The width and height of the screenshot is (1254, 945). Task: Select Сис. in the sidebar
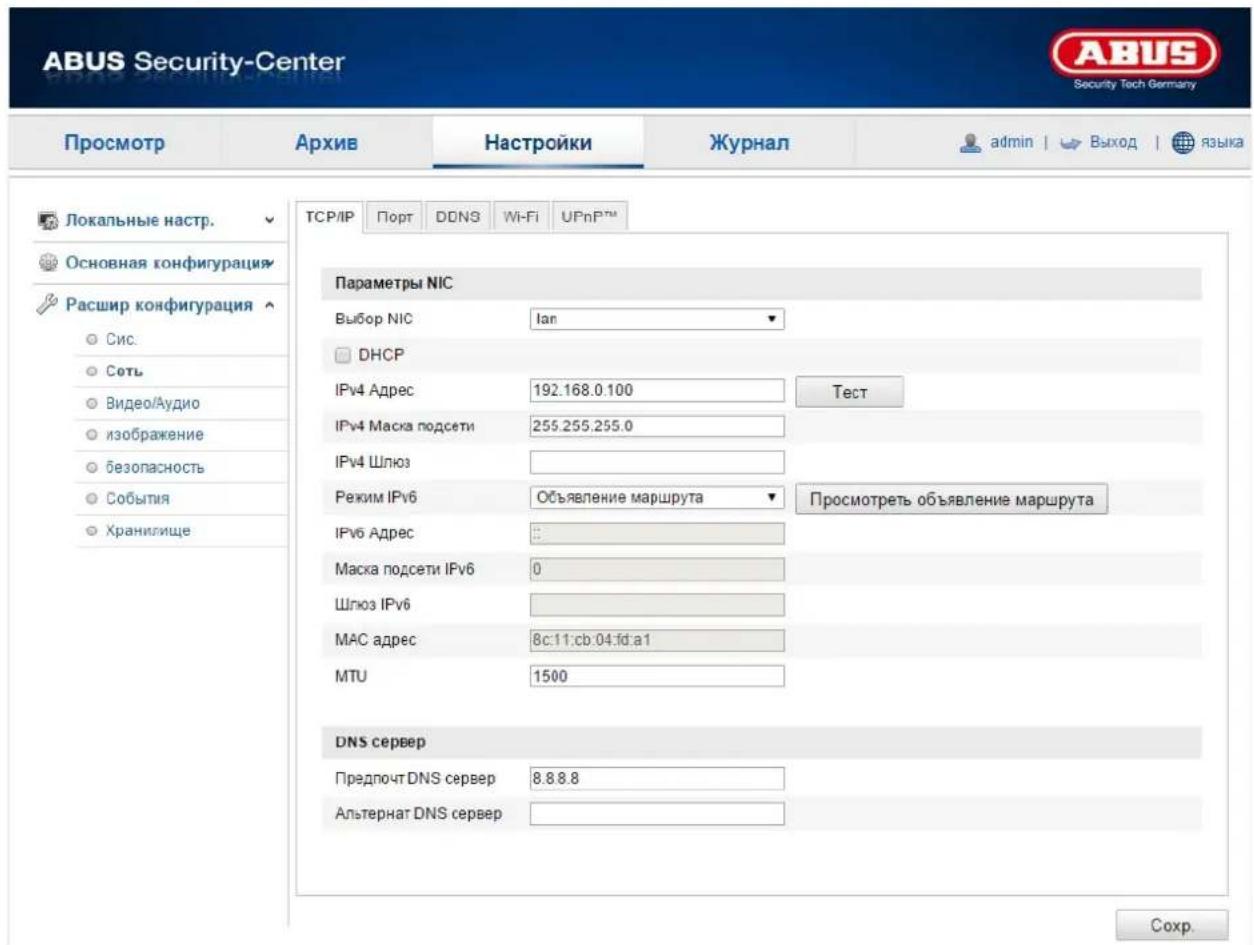coord(122,340)
